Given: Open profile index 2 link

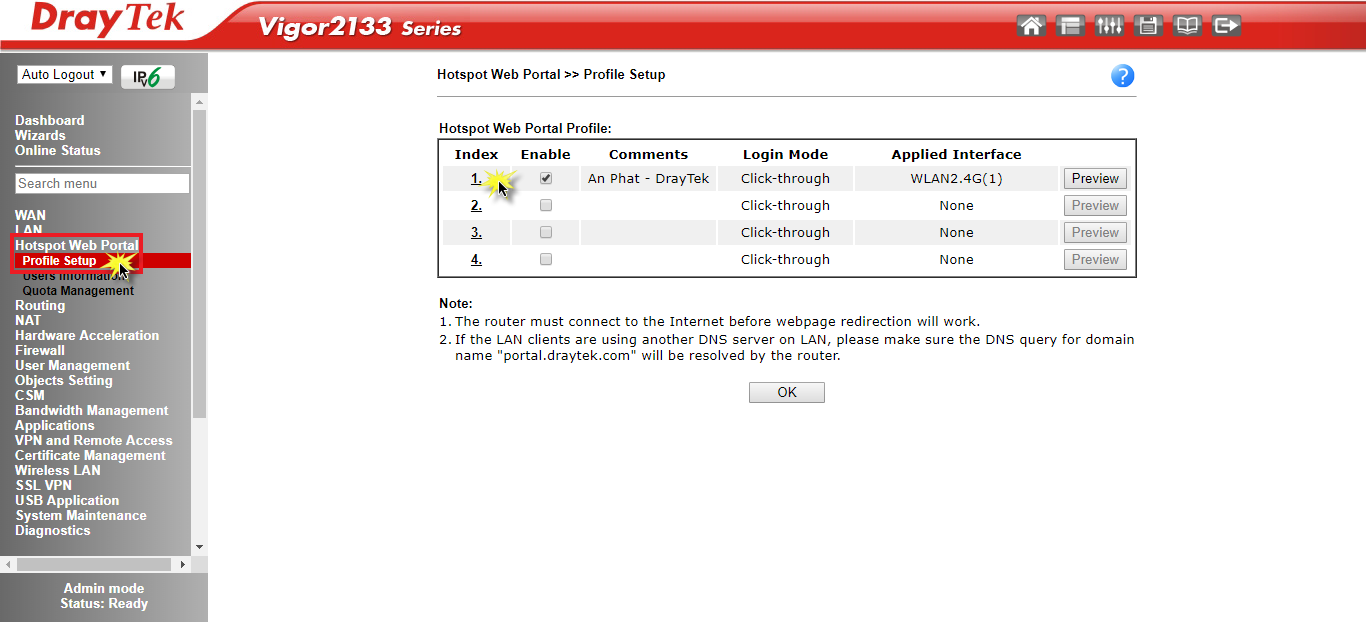Looking at the screenshot, I should (x=476, y=205).
